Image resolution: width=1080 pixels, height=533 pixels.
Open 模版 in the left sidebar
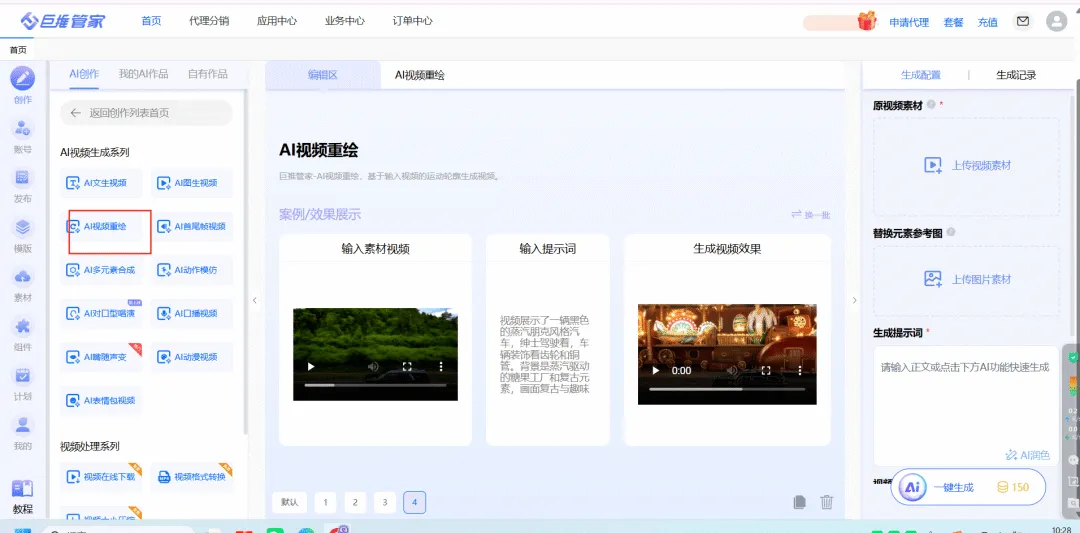[x=22, y=235]
